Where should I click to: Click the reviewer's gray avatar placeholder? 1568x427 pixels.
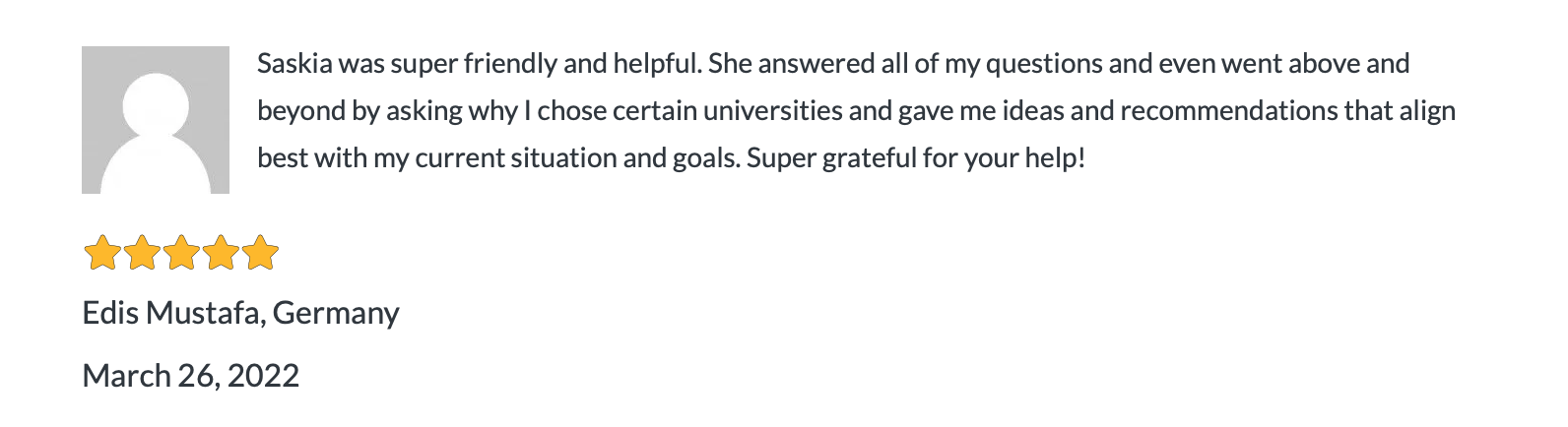[156, 120]
